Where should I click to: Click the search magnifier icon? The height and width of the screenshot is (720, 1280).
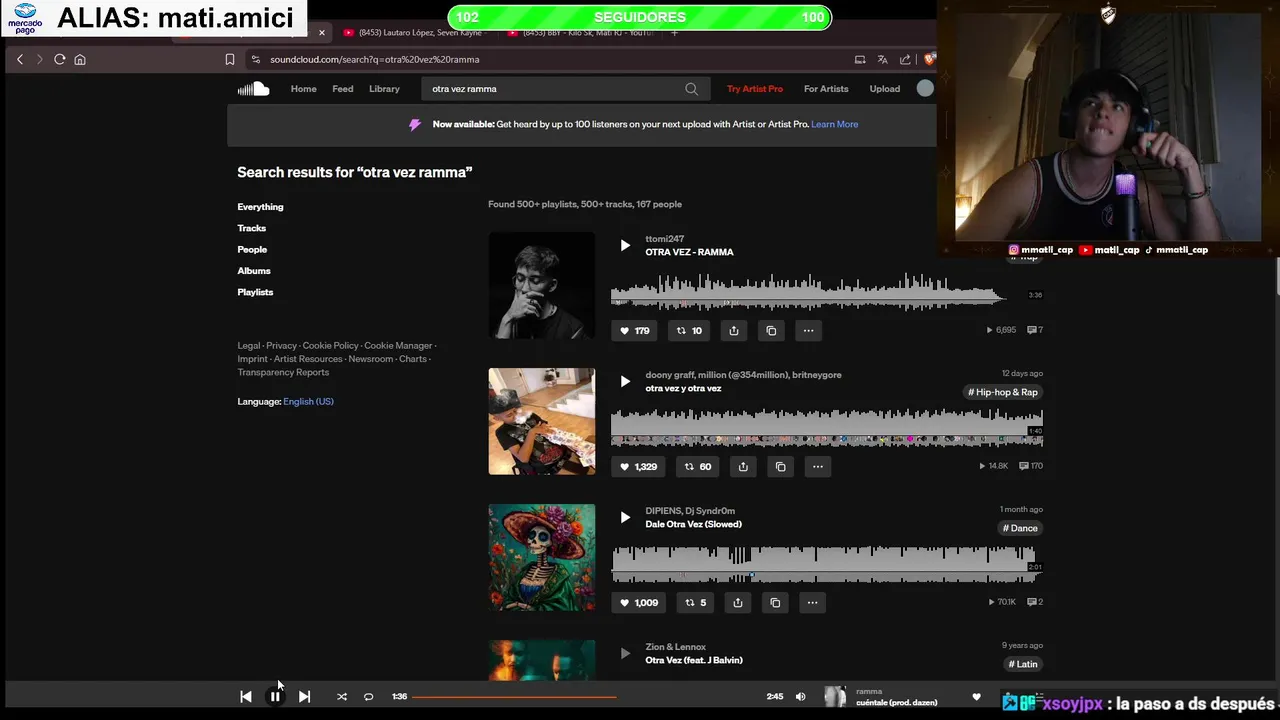(x=691, y=89)
